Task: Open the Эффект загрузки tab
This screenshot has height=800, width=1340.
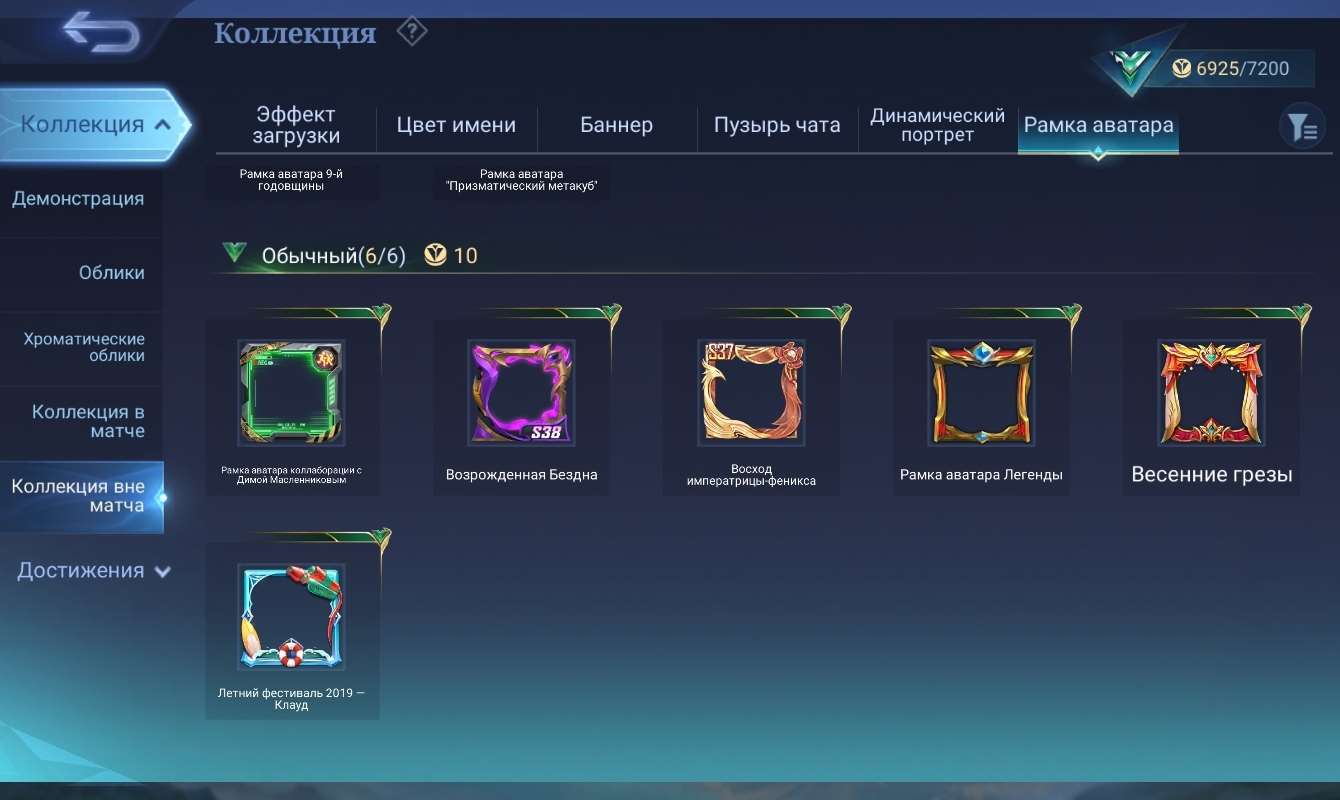Action: 296,125
